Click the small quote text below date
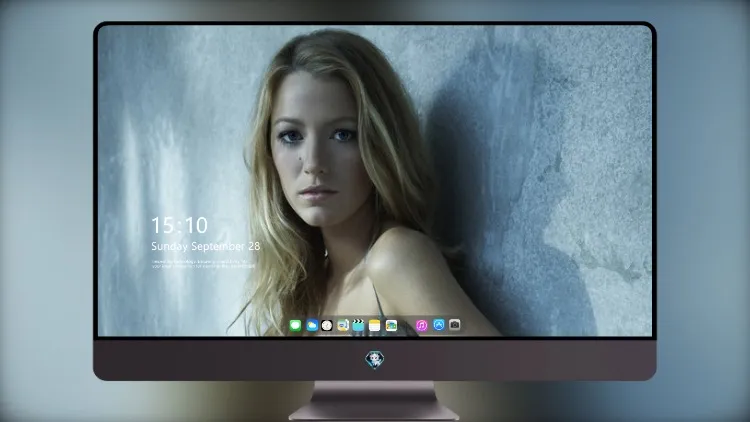Image resolution: width=750 pixels, height=422 pixels. (203, 264)
